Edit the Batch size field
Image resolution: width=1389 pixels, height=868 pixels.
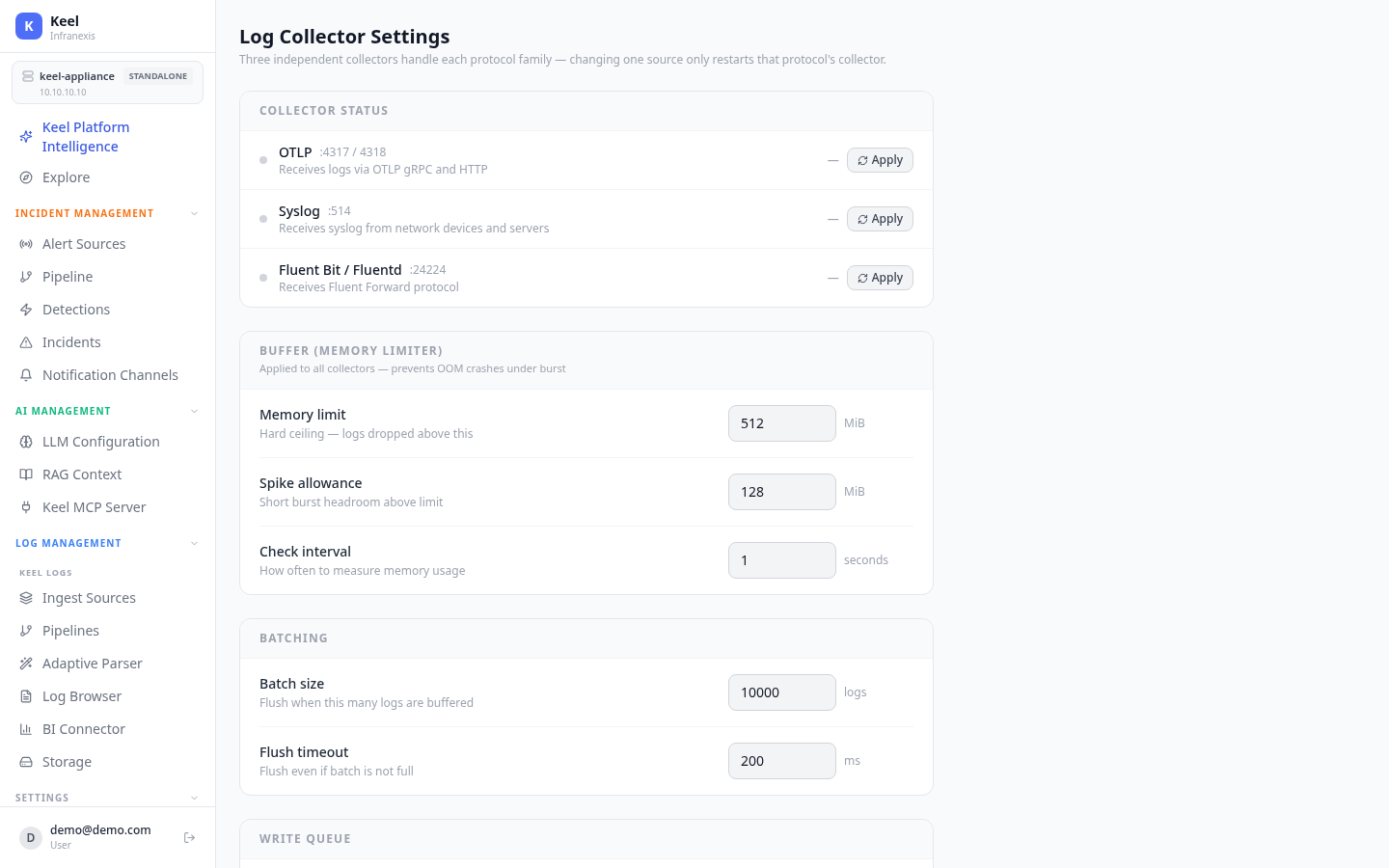tap(782, 692)
